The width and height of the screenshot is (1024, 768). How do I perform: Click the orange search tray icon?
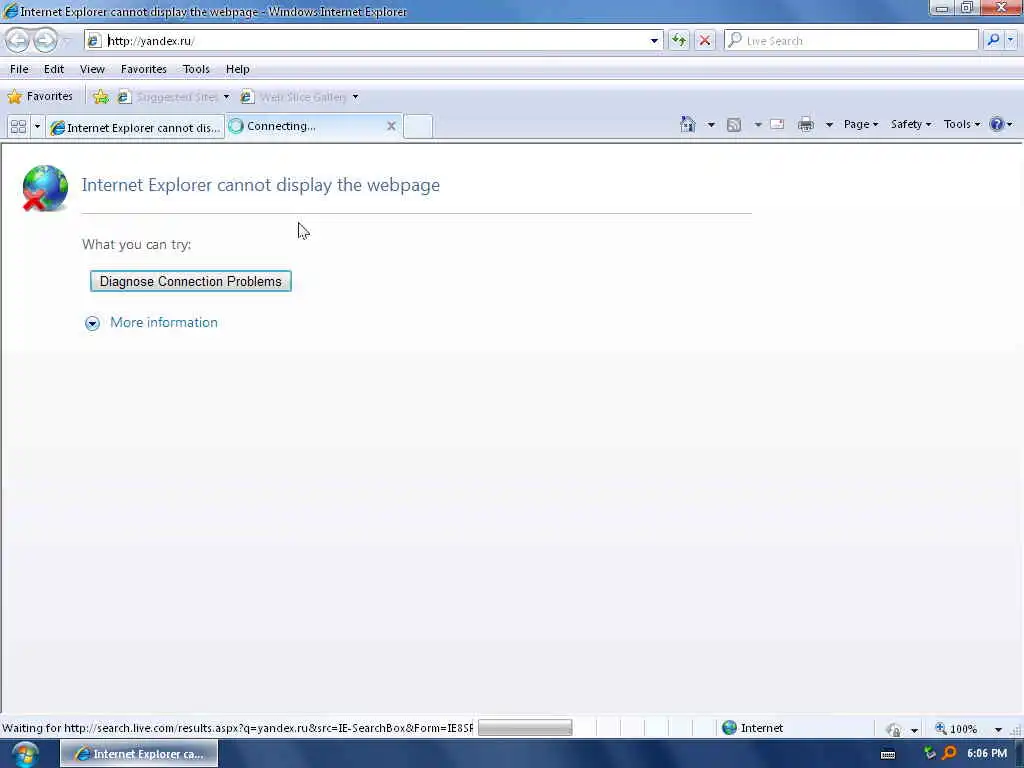(x=950, y=754)
